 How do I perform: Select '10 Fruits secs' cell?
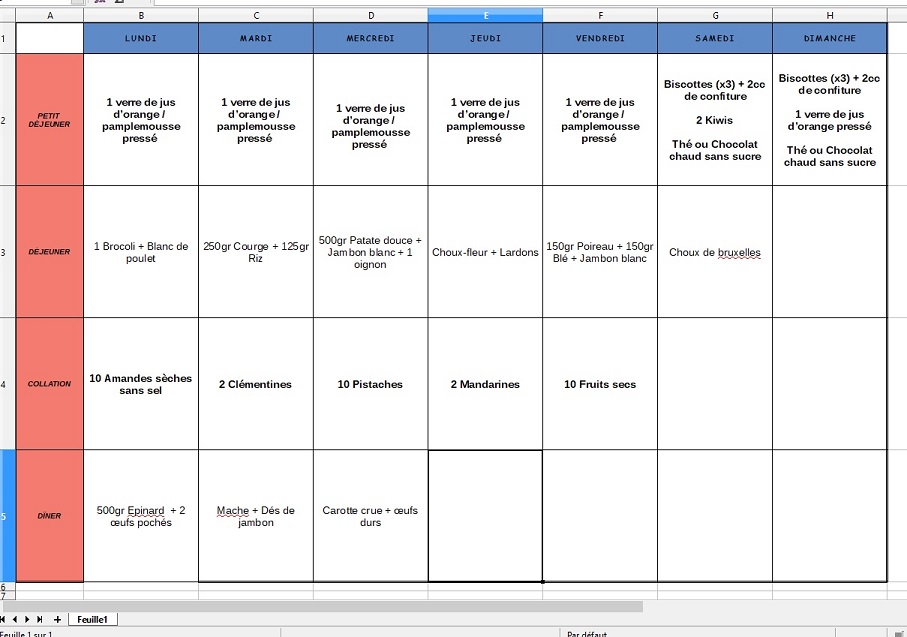tap(600, 384)
